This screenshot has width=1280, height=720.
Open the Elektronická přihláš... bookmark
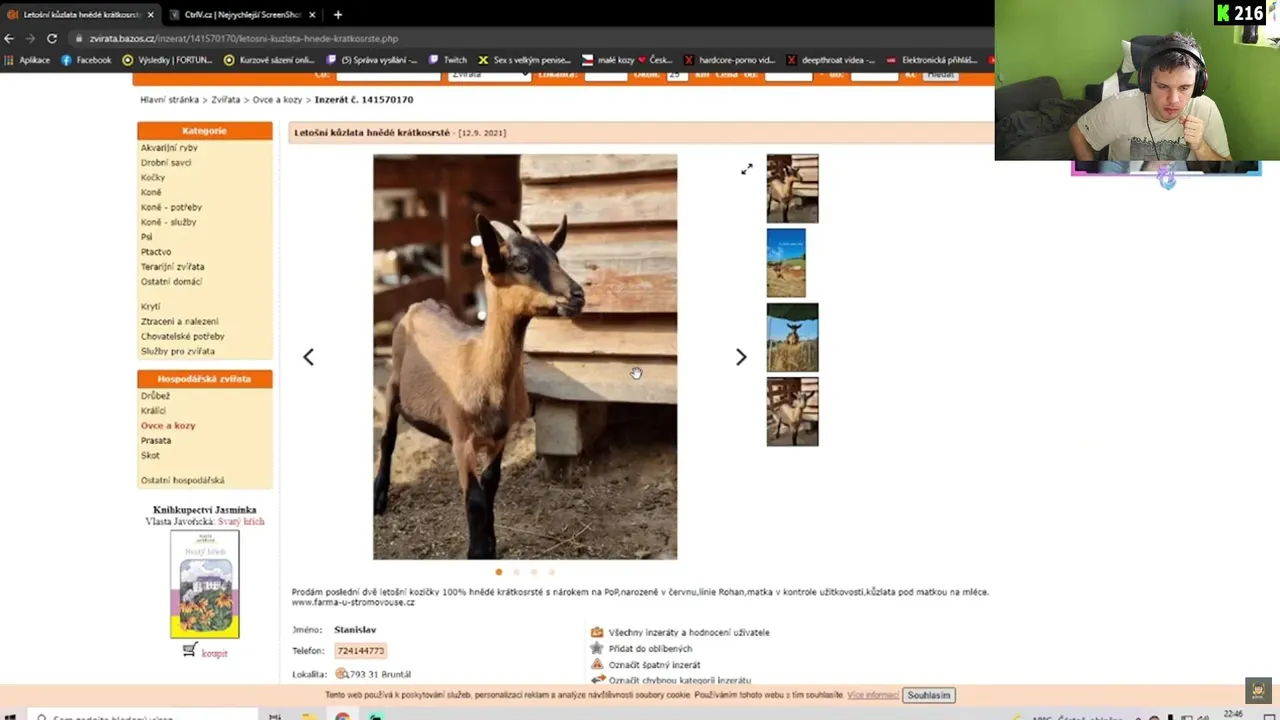point(932,60)
